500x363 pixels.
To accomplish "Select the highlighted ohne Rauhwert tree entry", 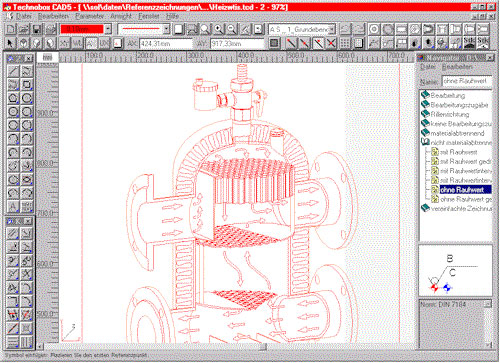I will (x=465, y=190).
